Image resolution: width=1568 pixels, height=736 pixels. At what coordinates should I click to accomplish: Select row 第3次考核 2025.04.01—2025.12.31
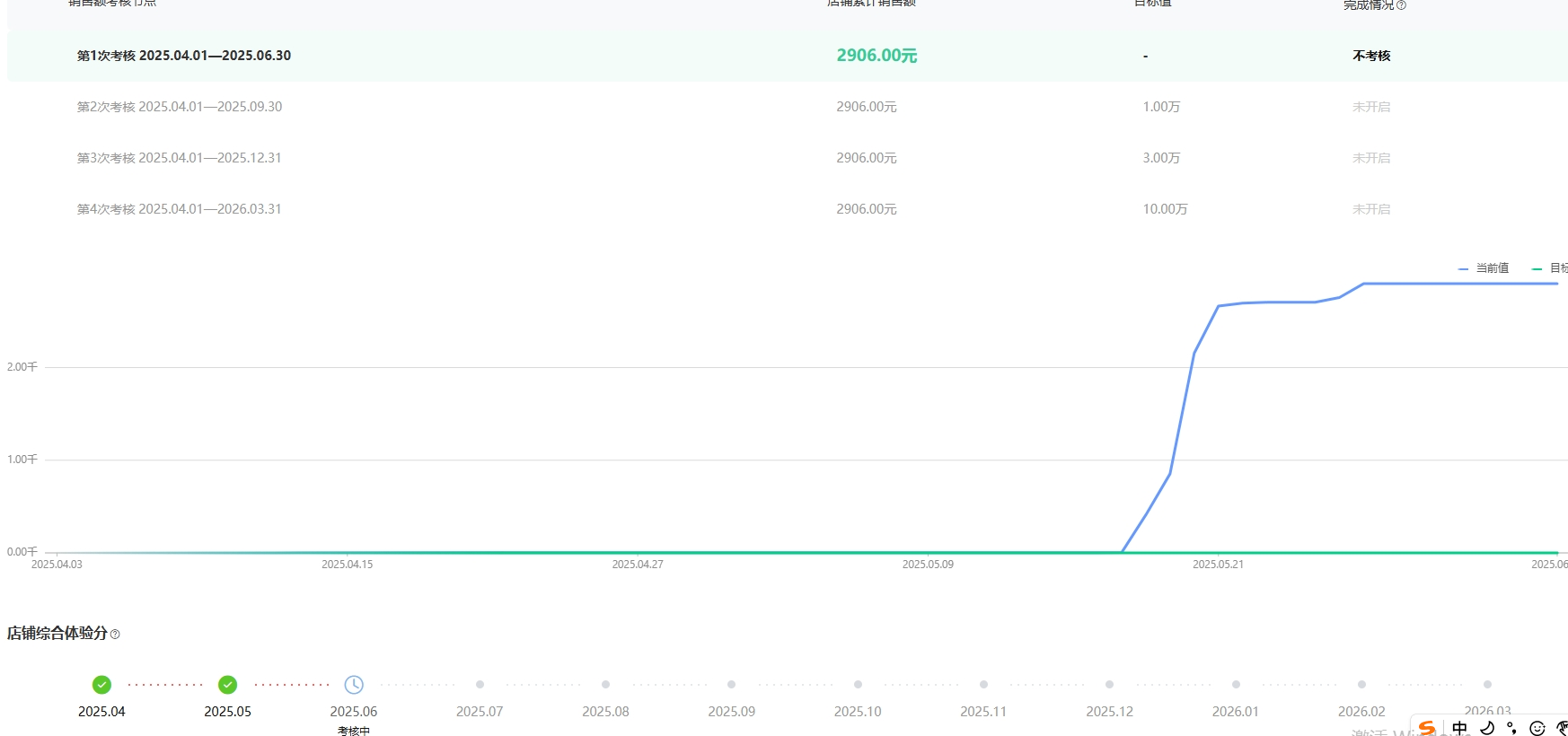180,158
